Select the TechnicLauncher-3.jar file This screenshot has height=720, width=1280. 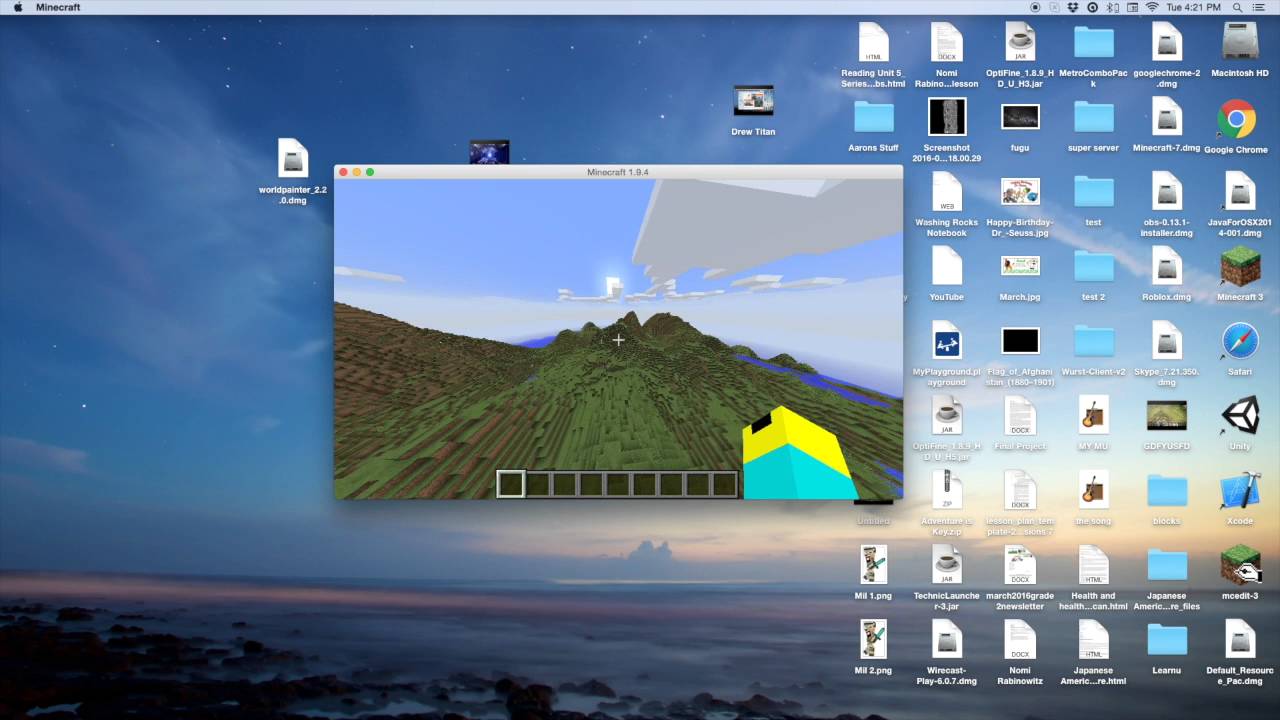click(947, 565)
